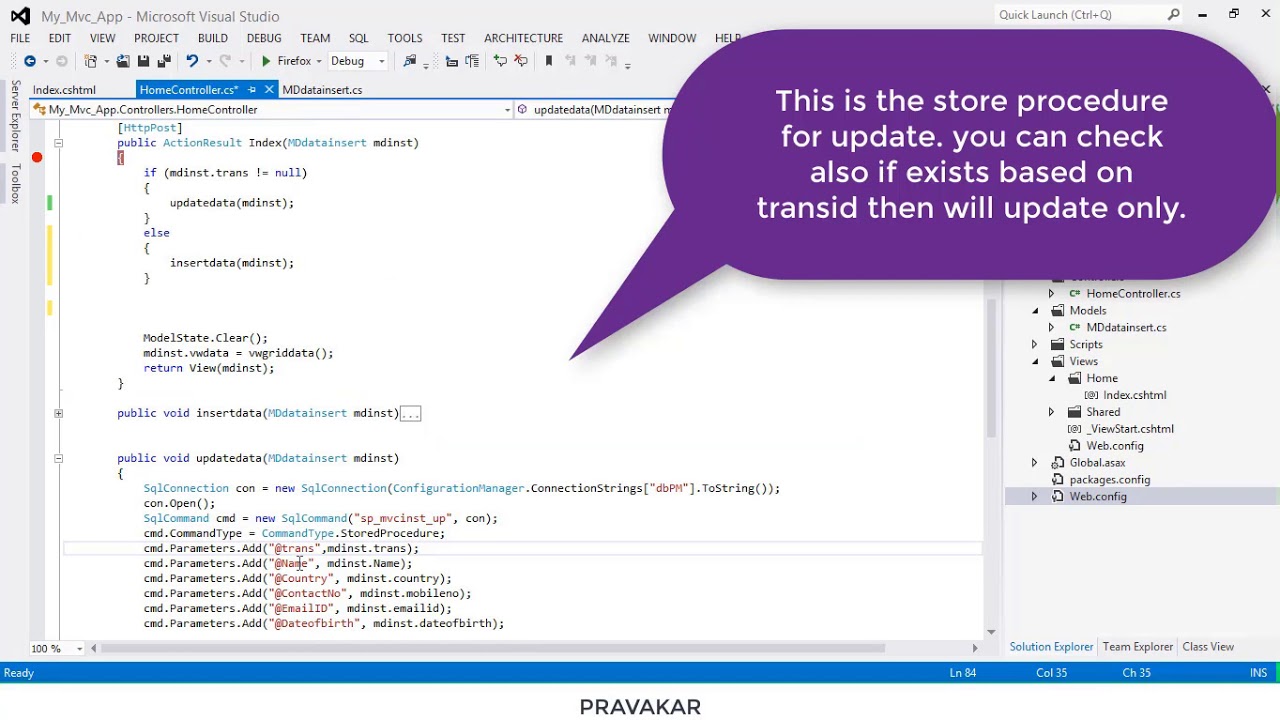1280x720 pixels.
Task: Open the ARCHITECTURE menu
Action: click(x=523, y=38)
